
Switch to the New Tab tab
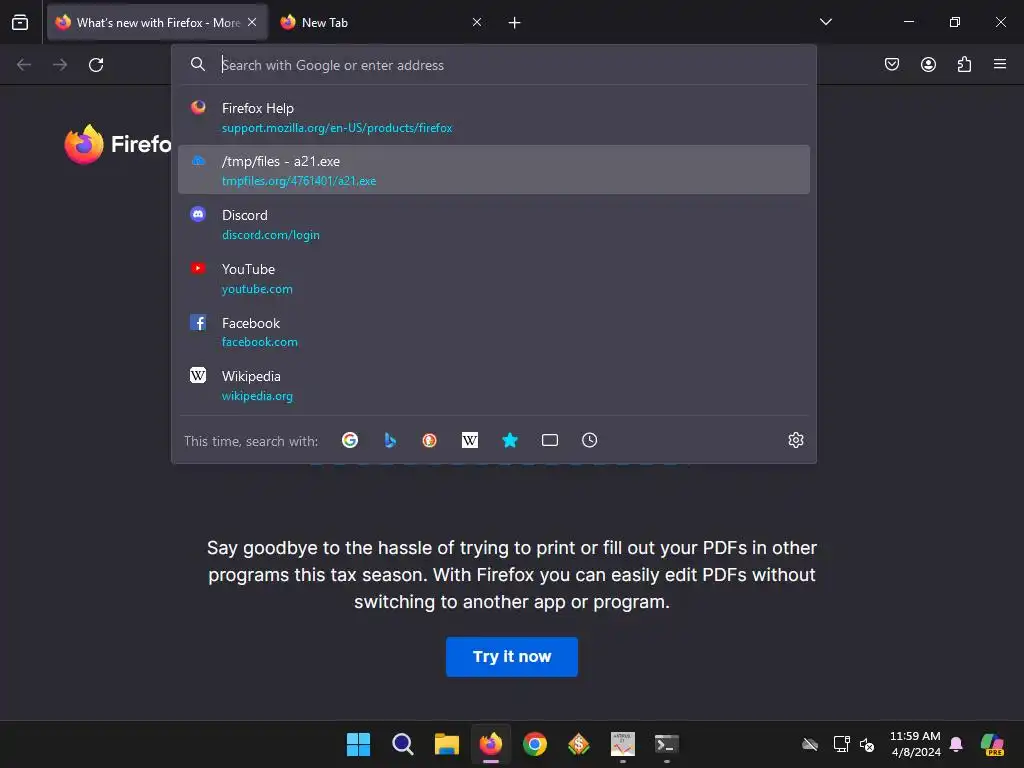pyautogui.click(x=382, y=23)
